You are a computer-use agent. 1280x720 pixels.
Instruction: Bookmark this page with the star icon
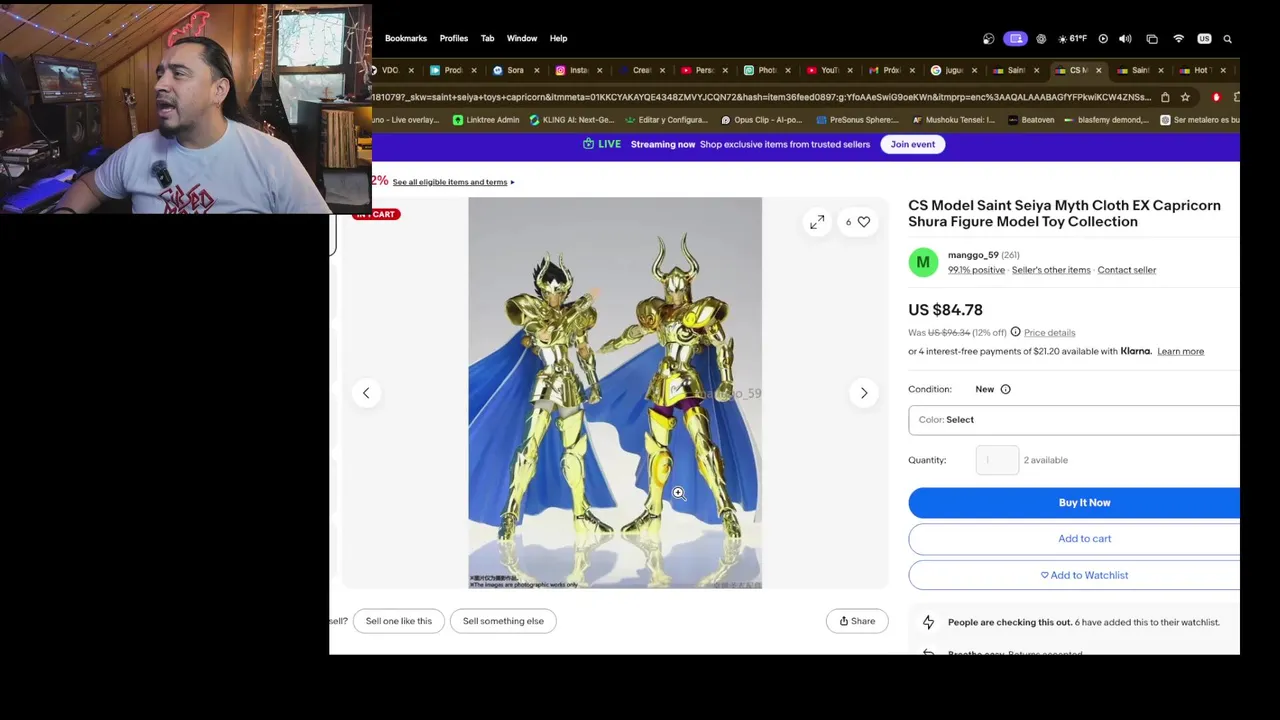tap(1185, 97)
